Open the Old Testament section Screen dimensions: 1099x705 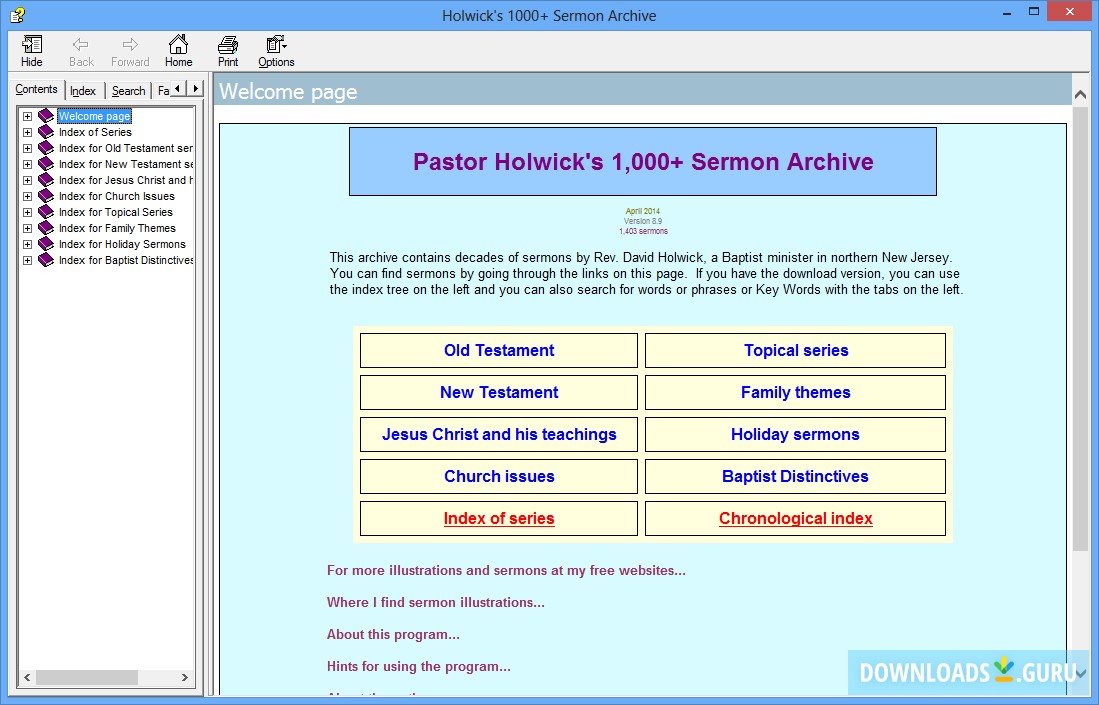[x=498, y=350]
